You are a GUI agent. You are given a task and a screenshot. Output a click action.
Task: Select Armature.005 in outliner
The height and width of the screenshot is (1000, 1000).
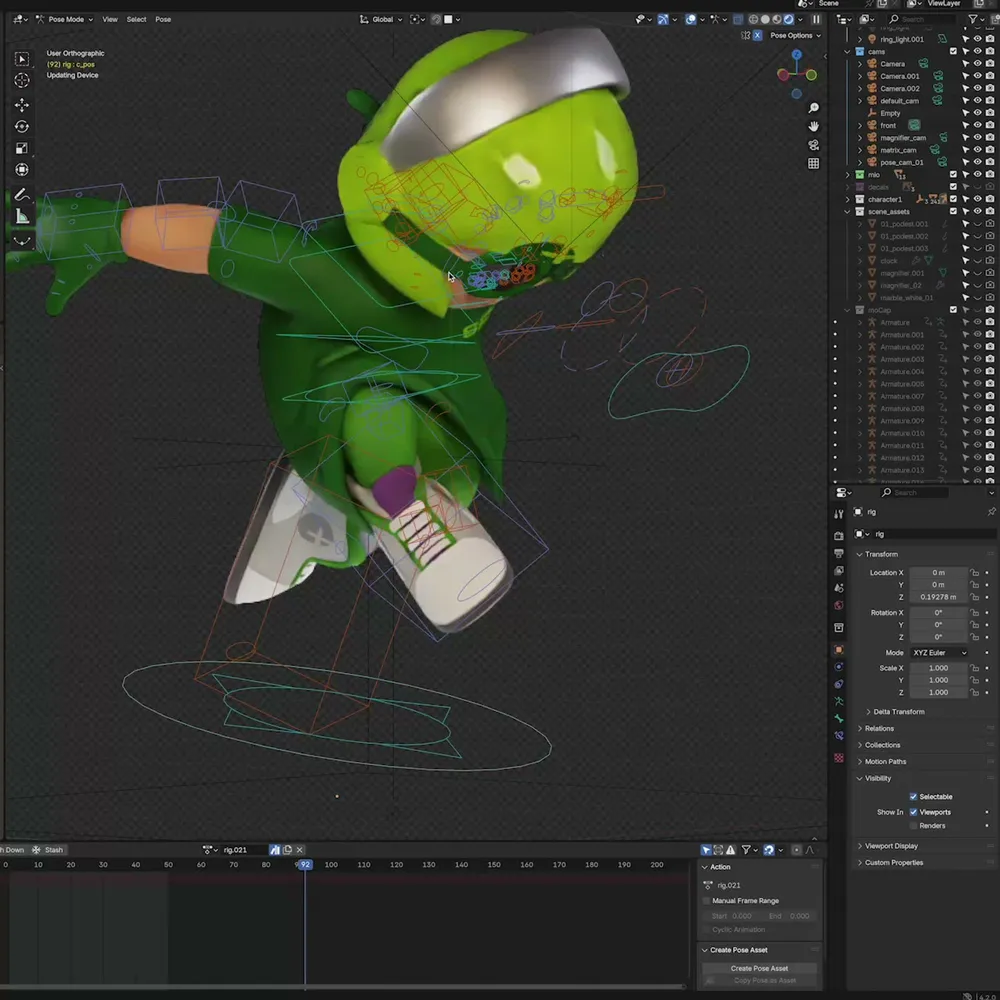click(902, 384)
